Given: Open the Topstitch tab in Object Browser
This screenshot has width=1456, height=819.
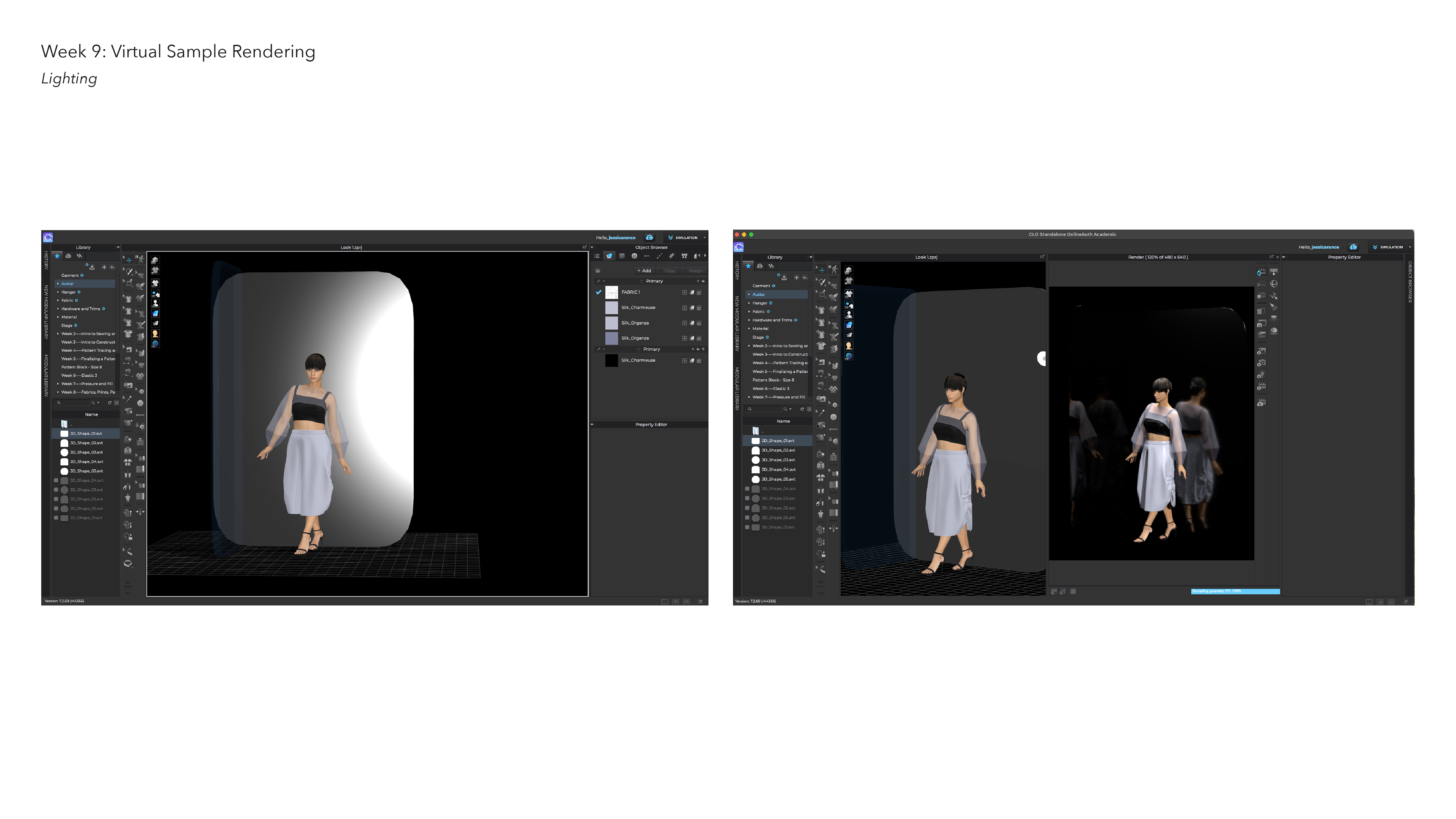Looking at the screenshot, I should pyautogui.click(x=660, y=256).
